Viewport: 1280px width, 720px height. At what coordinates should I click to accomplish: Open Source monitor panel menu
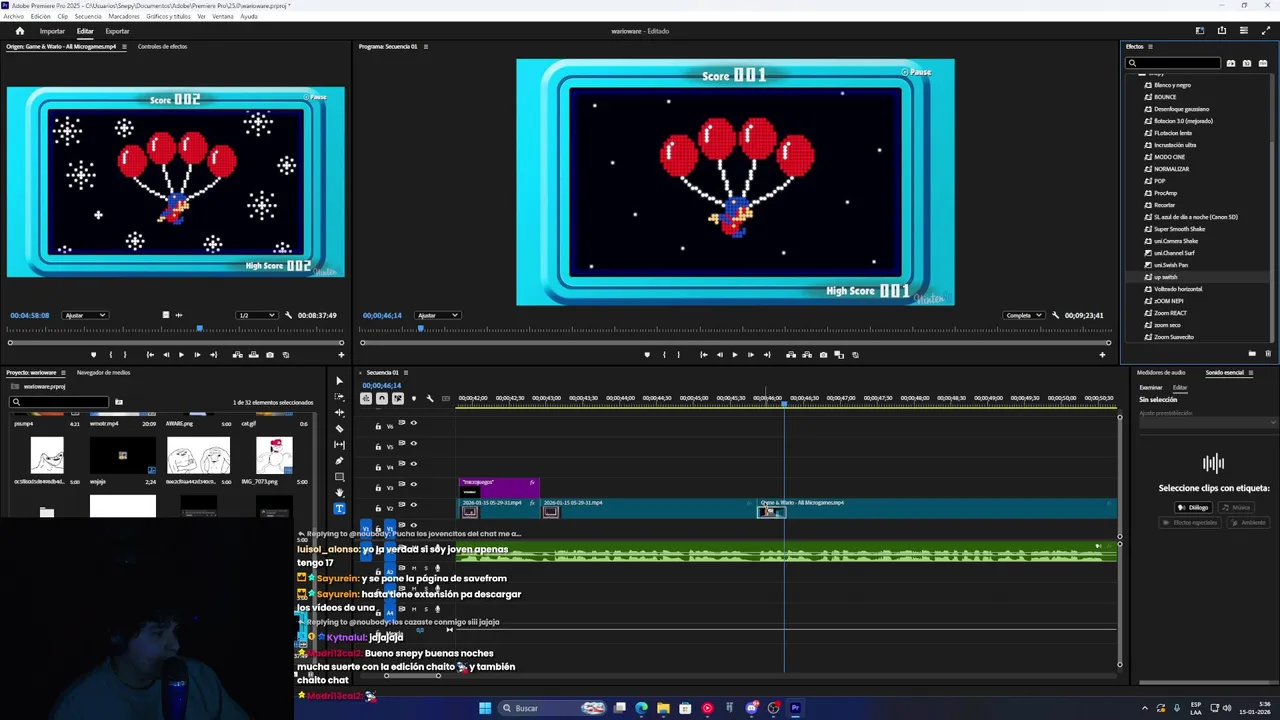click(x=124, y=47)
